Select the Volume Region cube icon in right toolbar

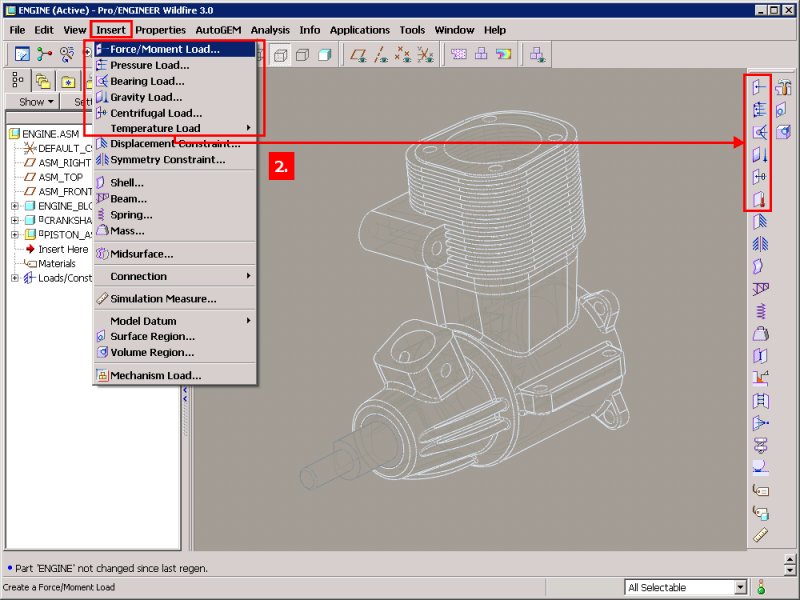click(783, 132)
